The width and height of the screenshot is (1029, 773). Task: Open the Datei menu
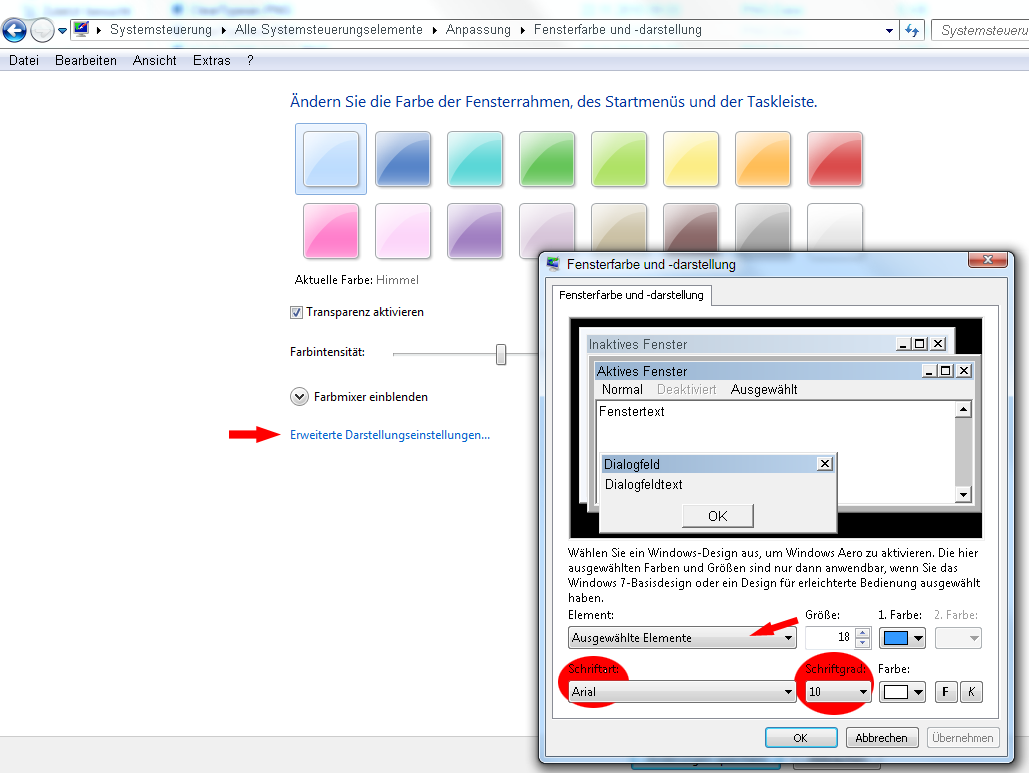[24, 60]
